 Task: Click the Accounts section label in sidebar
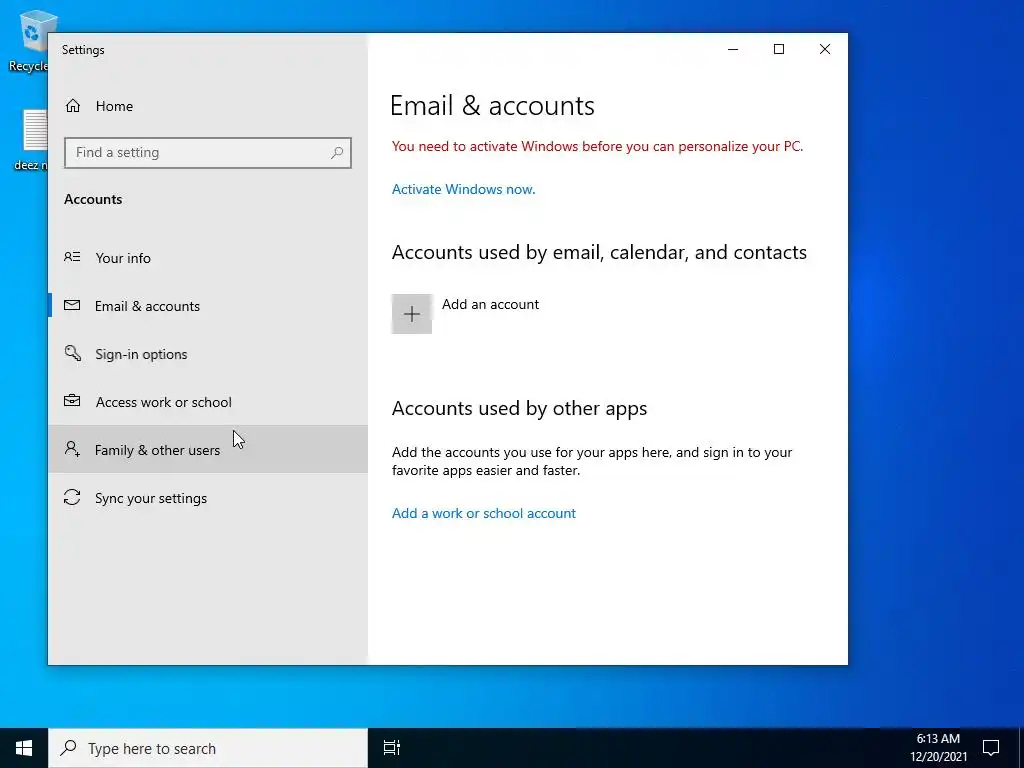(93, 199)
